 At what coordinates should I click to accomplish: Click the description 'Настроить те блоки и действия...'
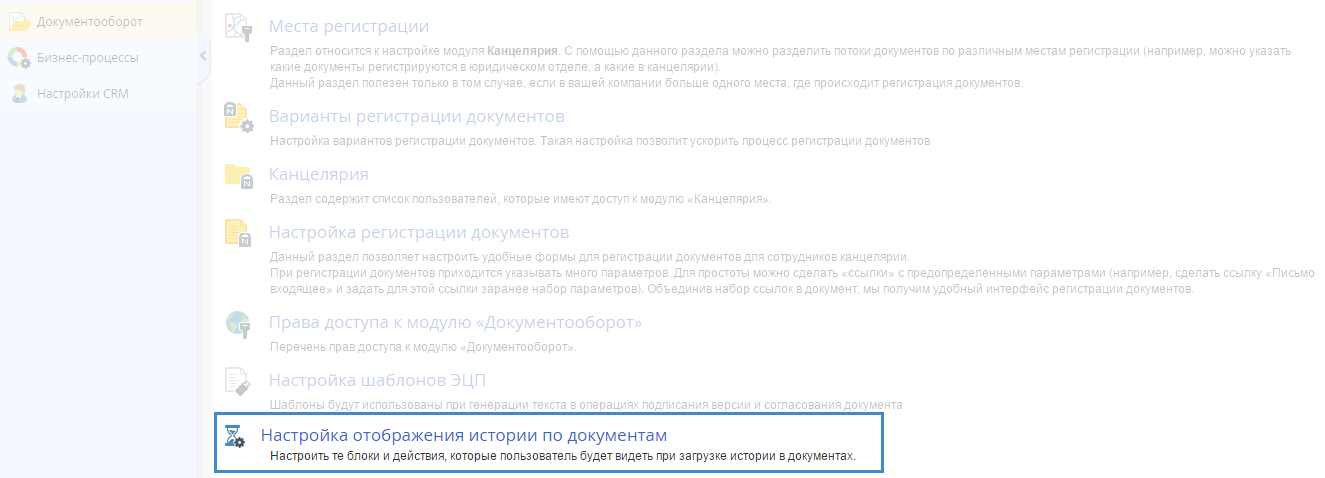[564, 456]
